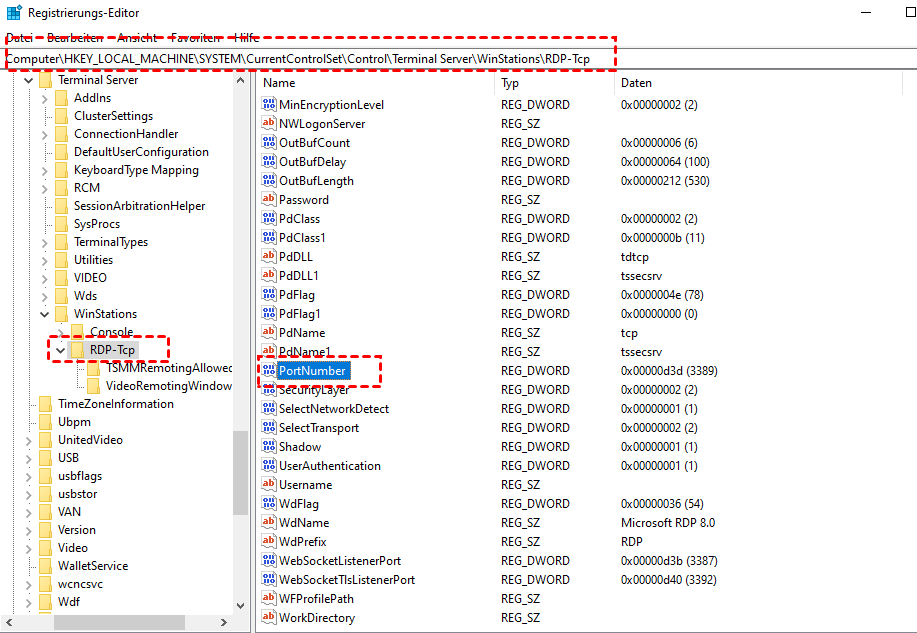Click the string icon beside NWLogonServer
The image size is (917, 633).
[x=268, y=124]
